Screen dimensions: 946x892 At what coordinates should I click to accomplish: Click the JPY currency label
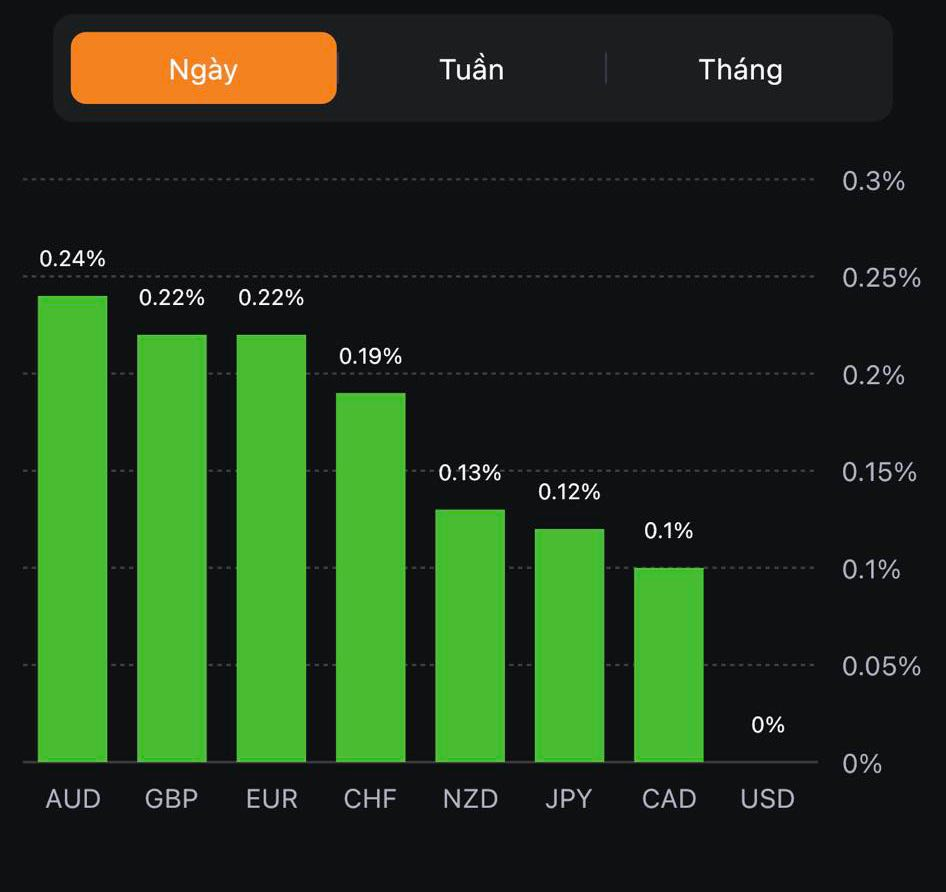click(x=569, y=799)
